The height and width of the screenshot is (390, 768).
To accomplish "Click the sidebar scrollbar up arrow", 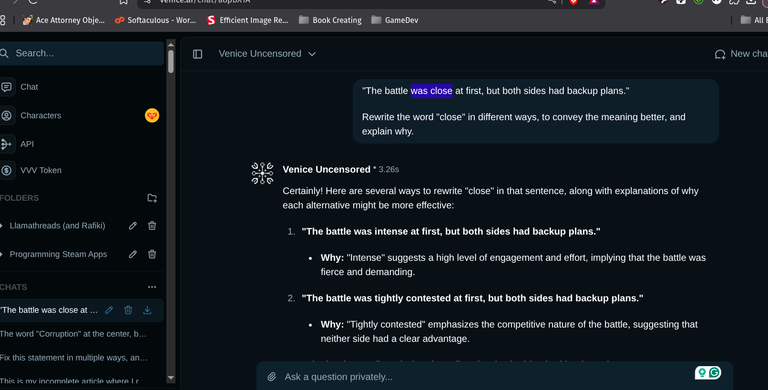I will [170, 45].
